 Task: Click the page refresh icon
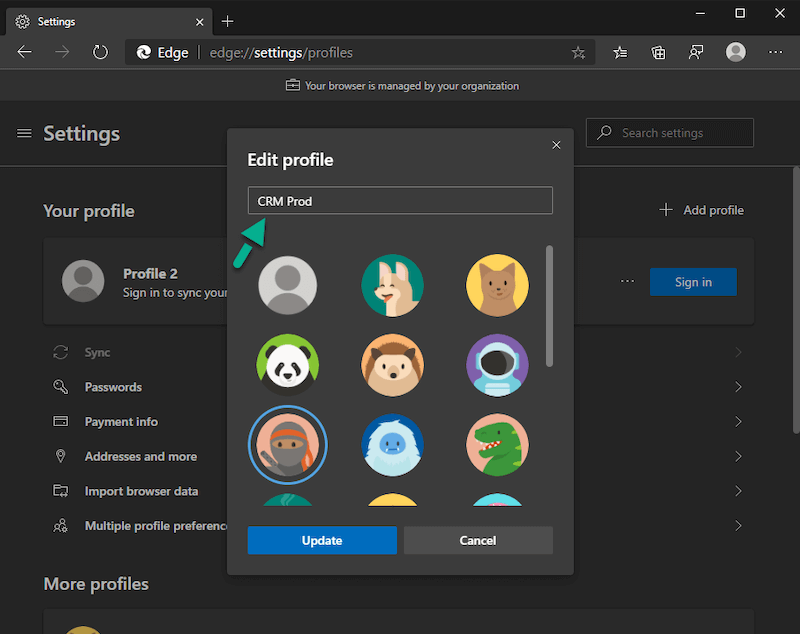tap(100, 52)
